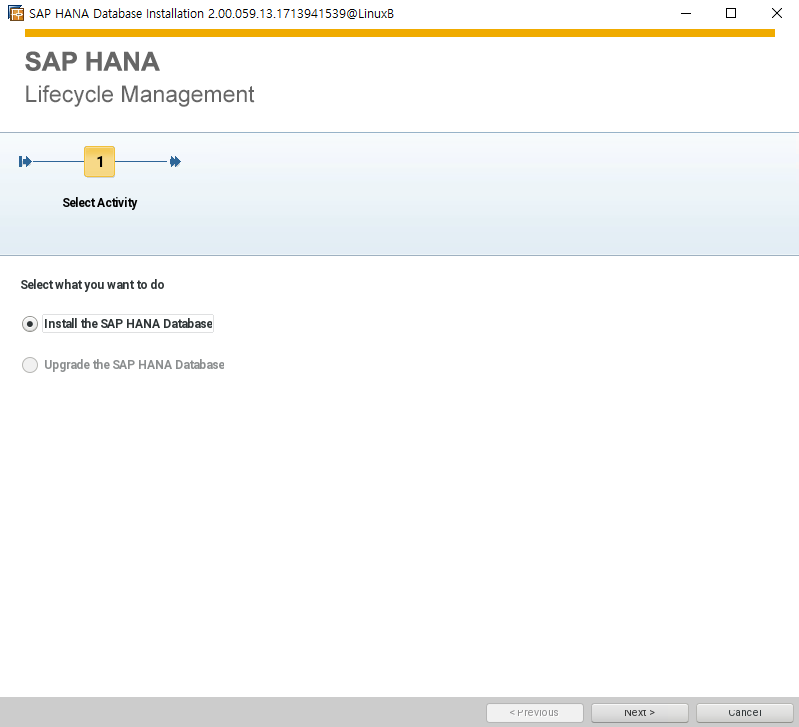This screenshot has height=727, width=799.
Task: Minimize the installer window
Action: 686,13
